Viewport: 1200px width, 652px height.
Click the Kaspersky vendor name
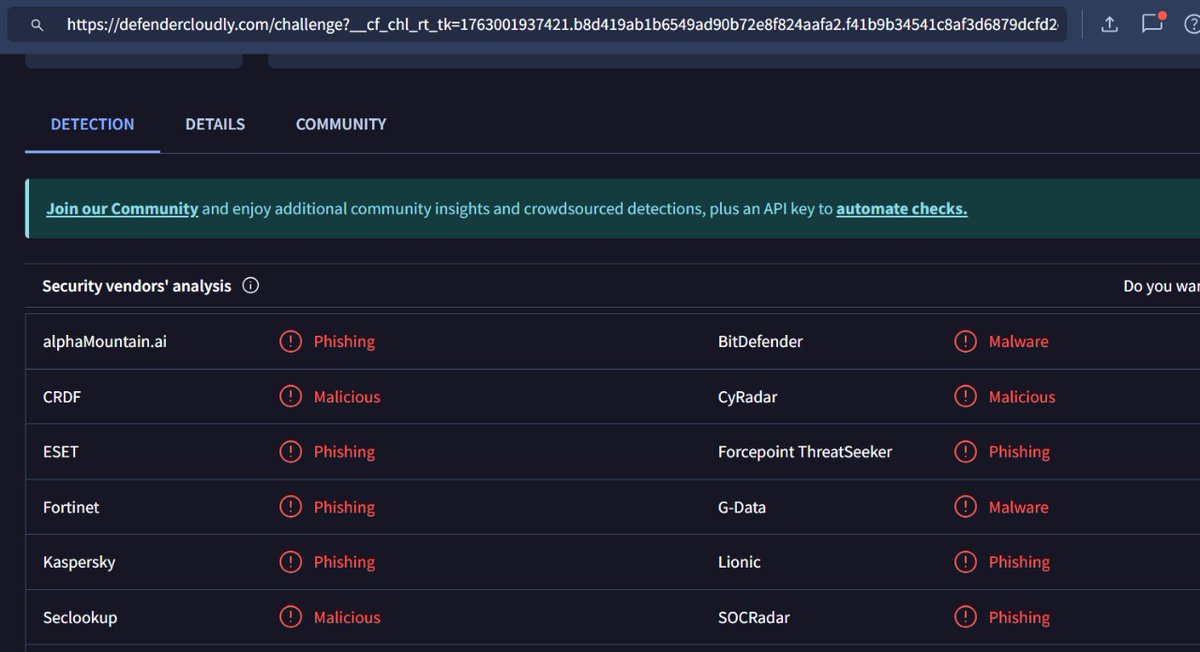pos(79,562)
